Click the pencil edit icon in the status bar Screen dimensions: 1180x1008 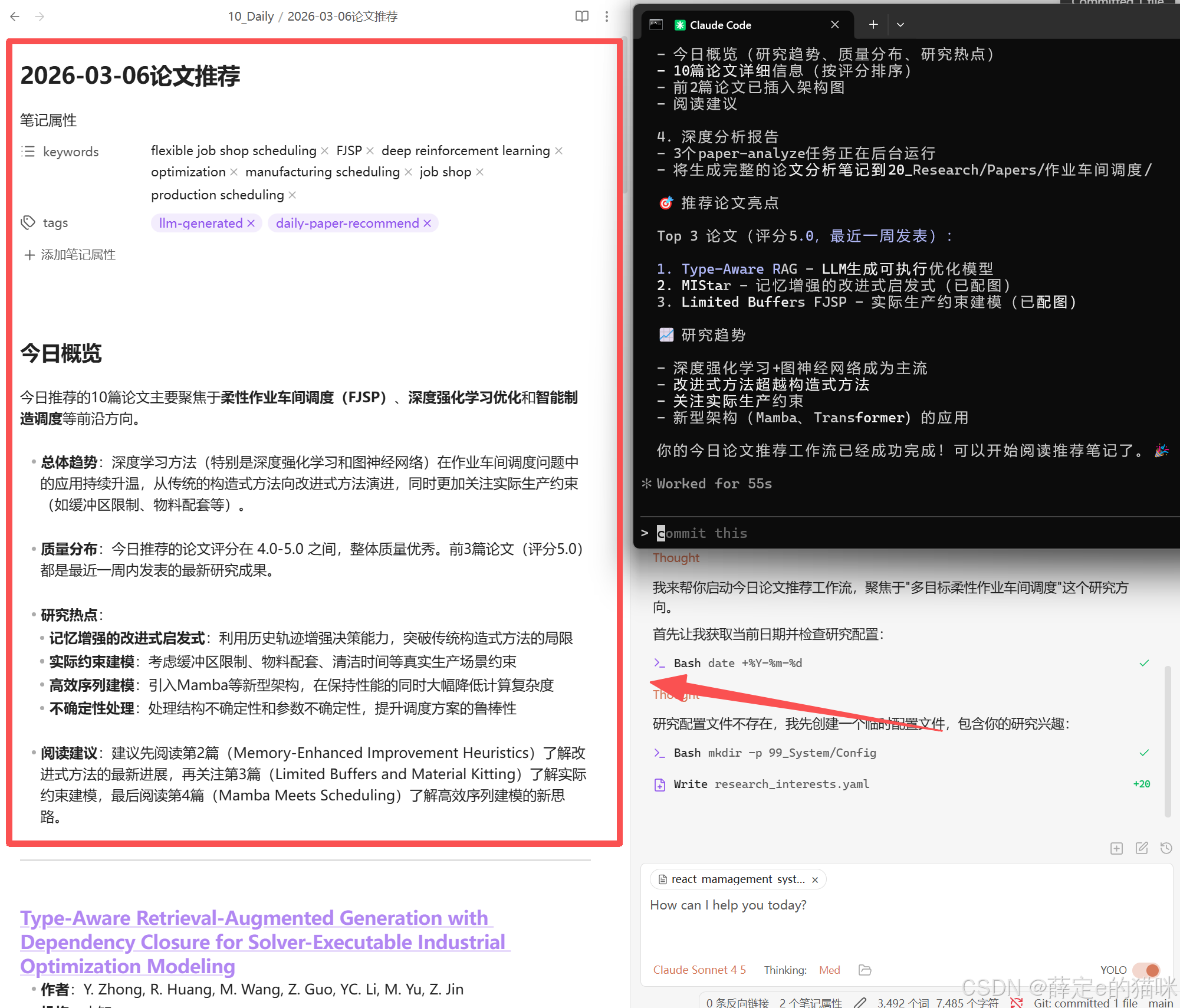click(x=860, y=1002)
